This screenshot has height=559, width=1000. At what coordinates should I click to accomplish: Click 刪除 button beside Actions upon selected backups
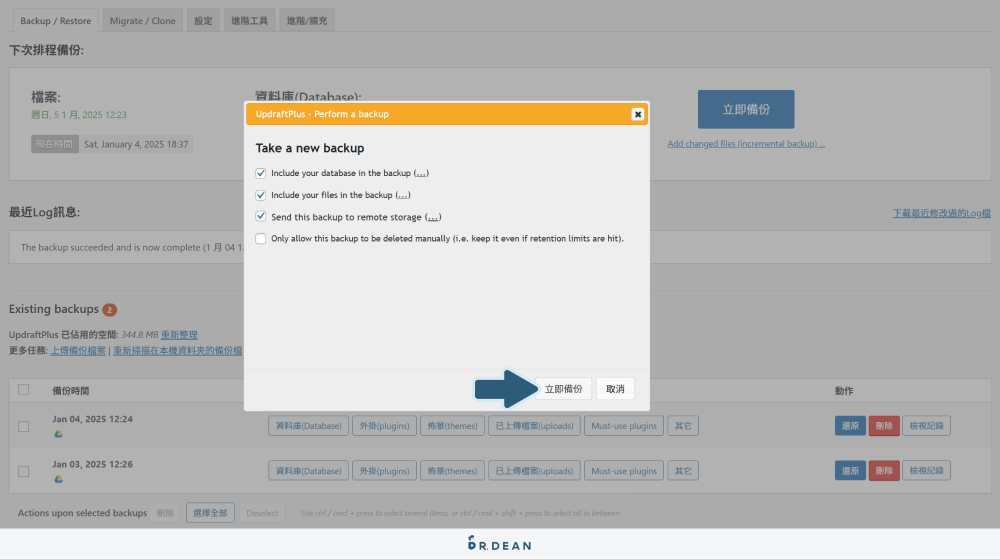[165, 513]
